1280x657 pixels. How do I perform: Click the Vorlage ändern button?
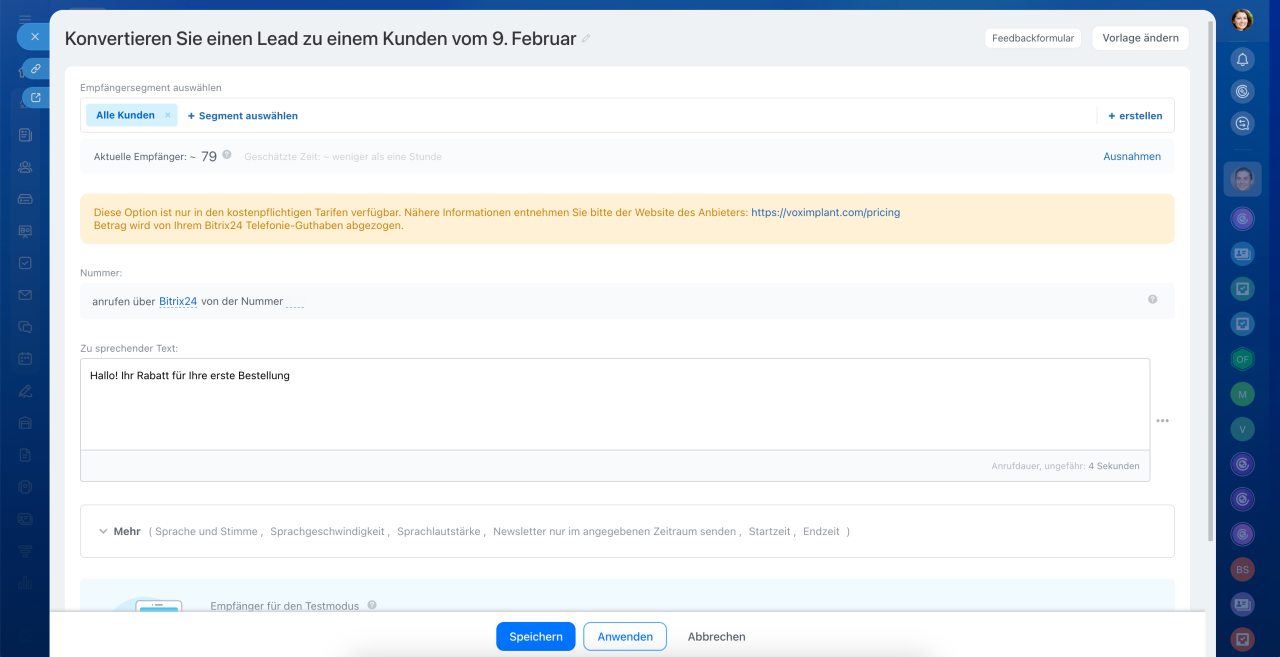click(x=1140, y=38)
